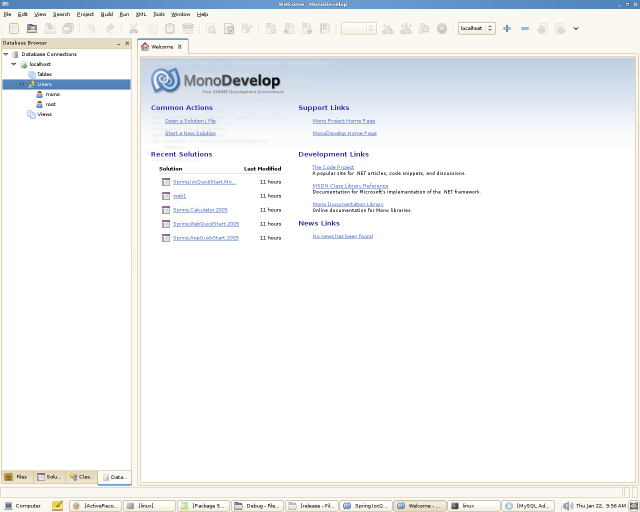Switch to the Classes pad tab
This screenshot has height=512, width=640.
[82, 477]
